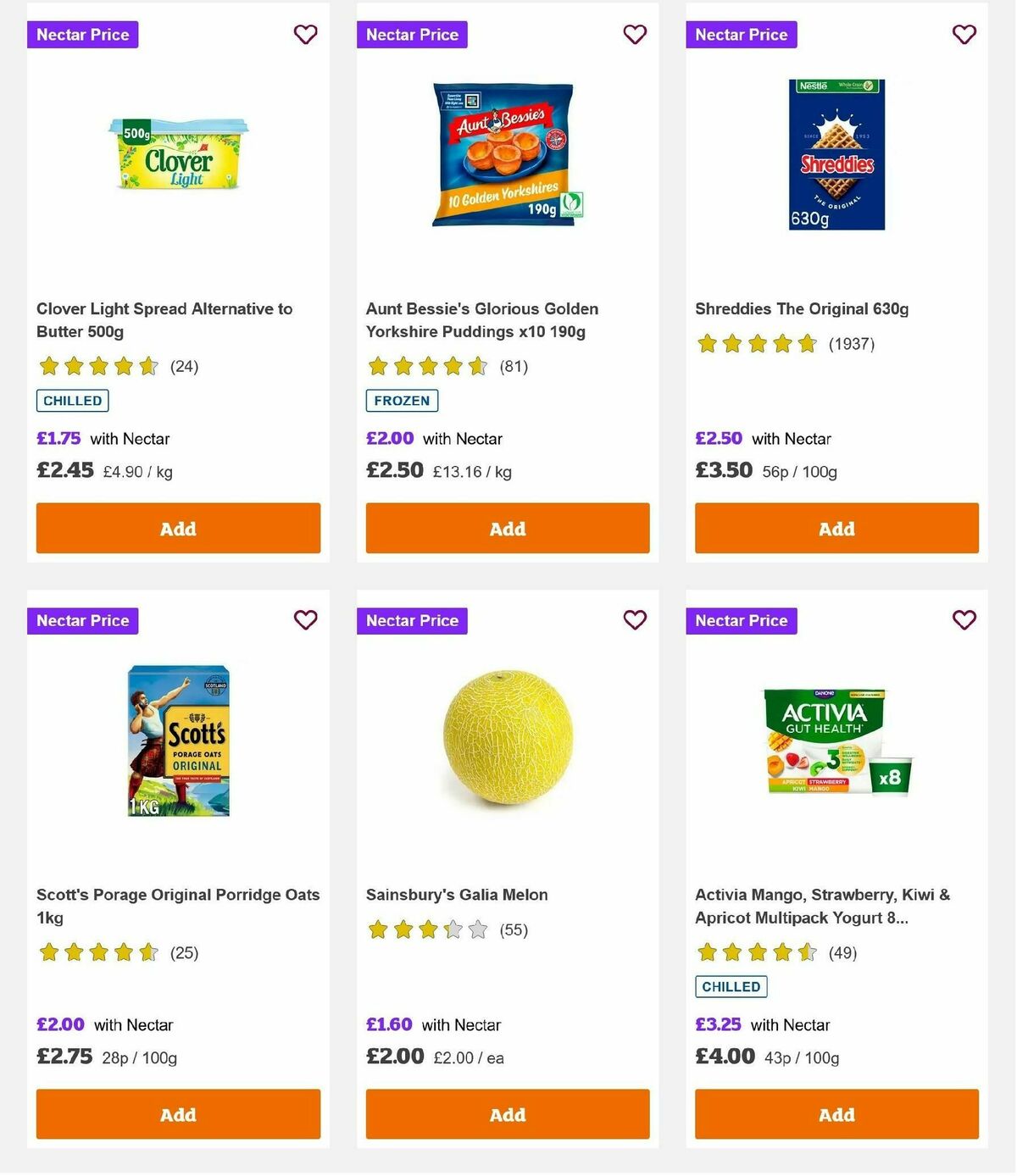Image resolution: width=1017 pixels, height=1176 pixels.
Task: Click the Galia Melon star rating
Action: (x=428, y=929)
